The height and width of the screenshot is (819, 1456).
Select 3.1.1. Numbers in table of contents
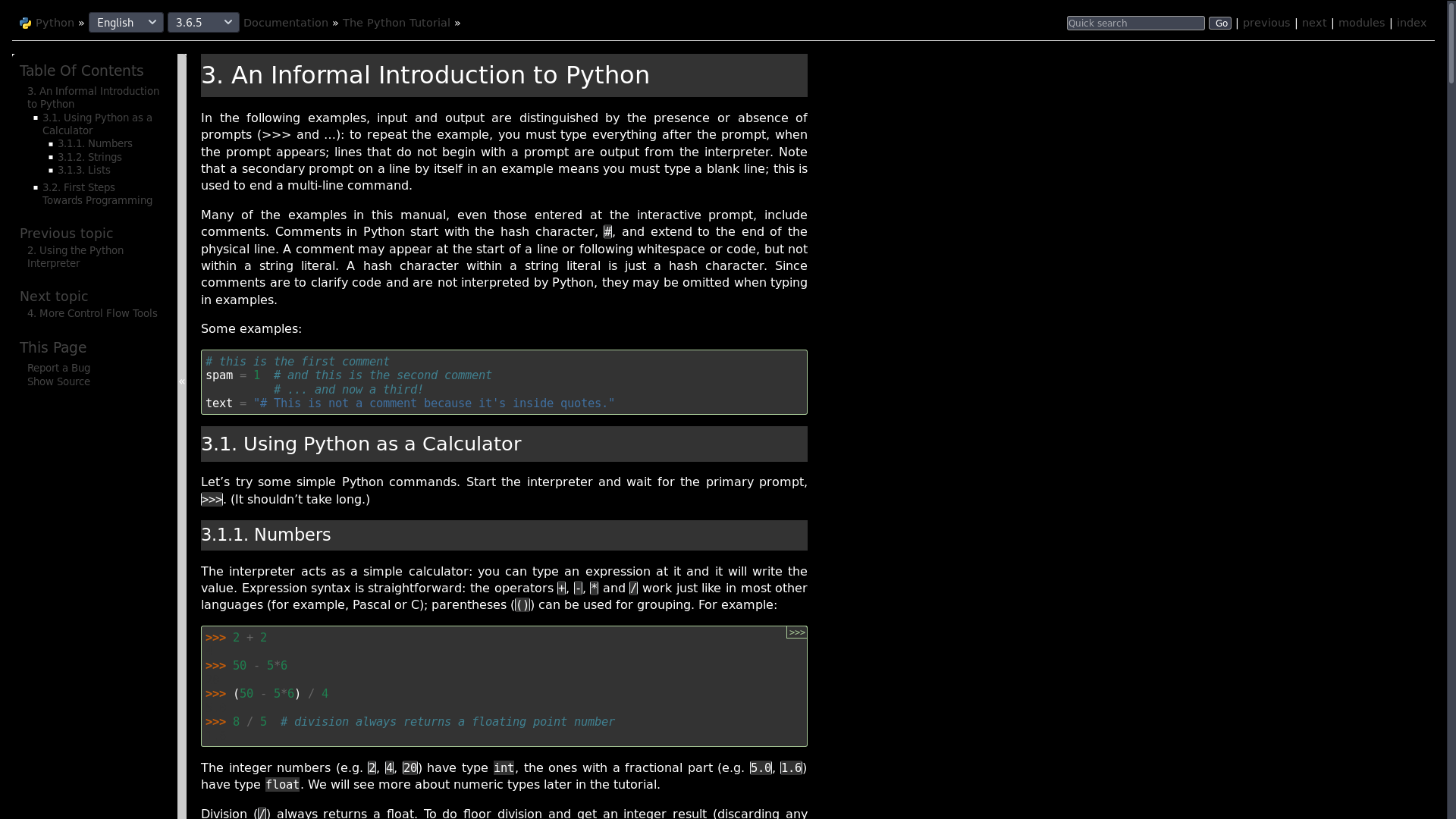click(94, 143)
